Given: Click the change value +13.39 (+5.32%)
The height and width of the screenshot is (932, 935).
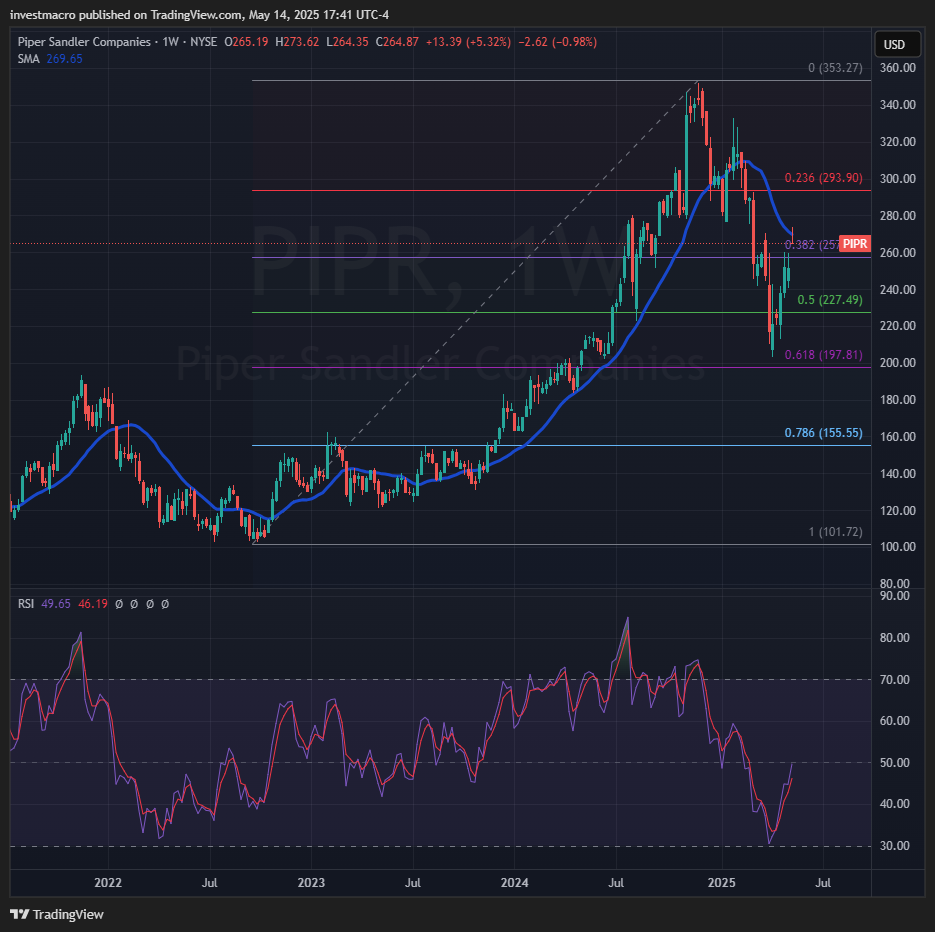Looking at the screenshot, I should tap(468, 42).
